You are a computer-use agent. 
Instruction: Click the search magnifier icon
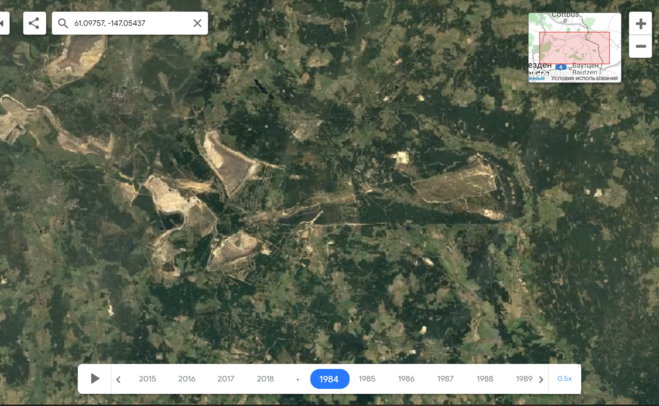(63, 23)
